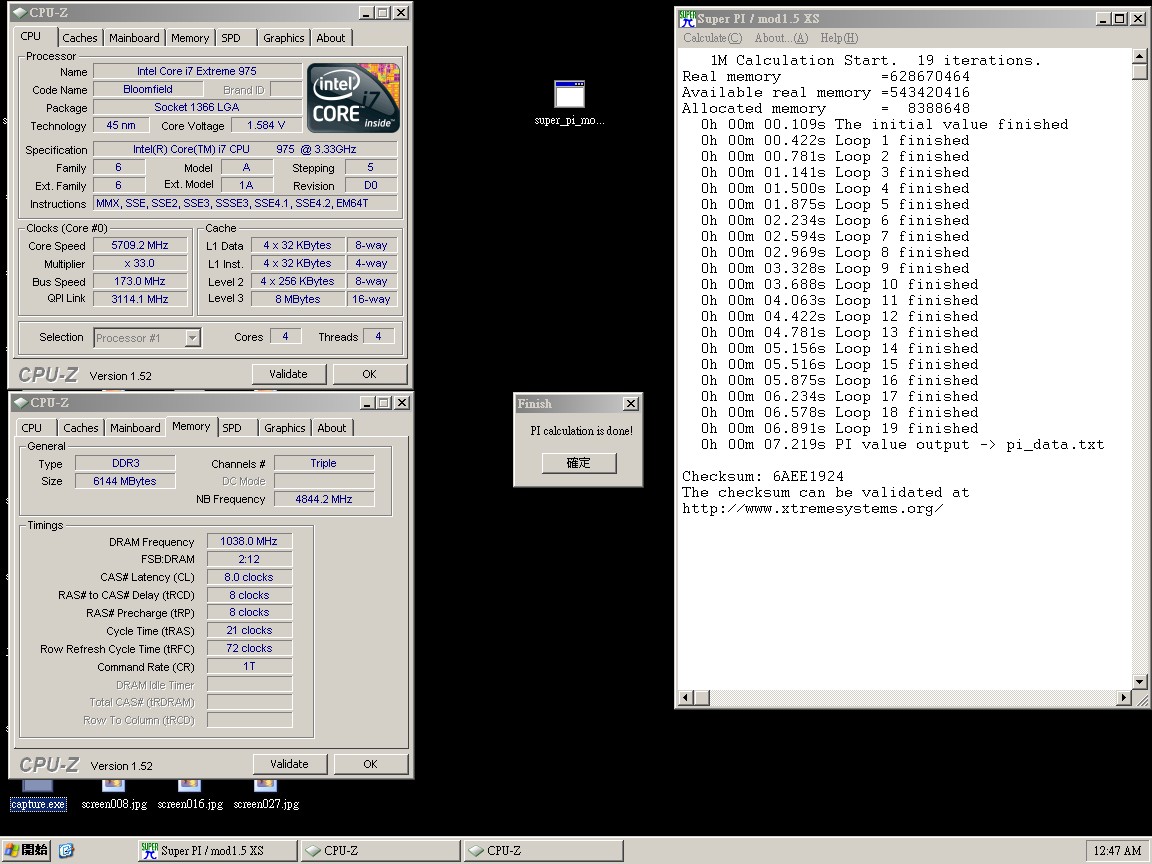Open Caches tab in lower CPU-Z window
The width and height of the screenshot is (1152, 864).
[x=81, y=428]
